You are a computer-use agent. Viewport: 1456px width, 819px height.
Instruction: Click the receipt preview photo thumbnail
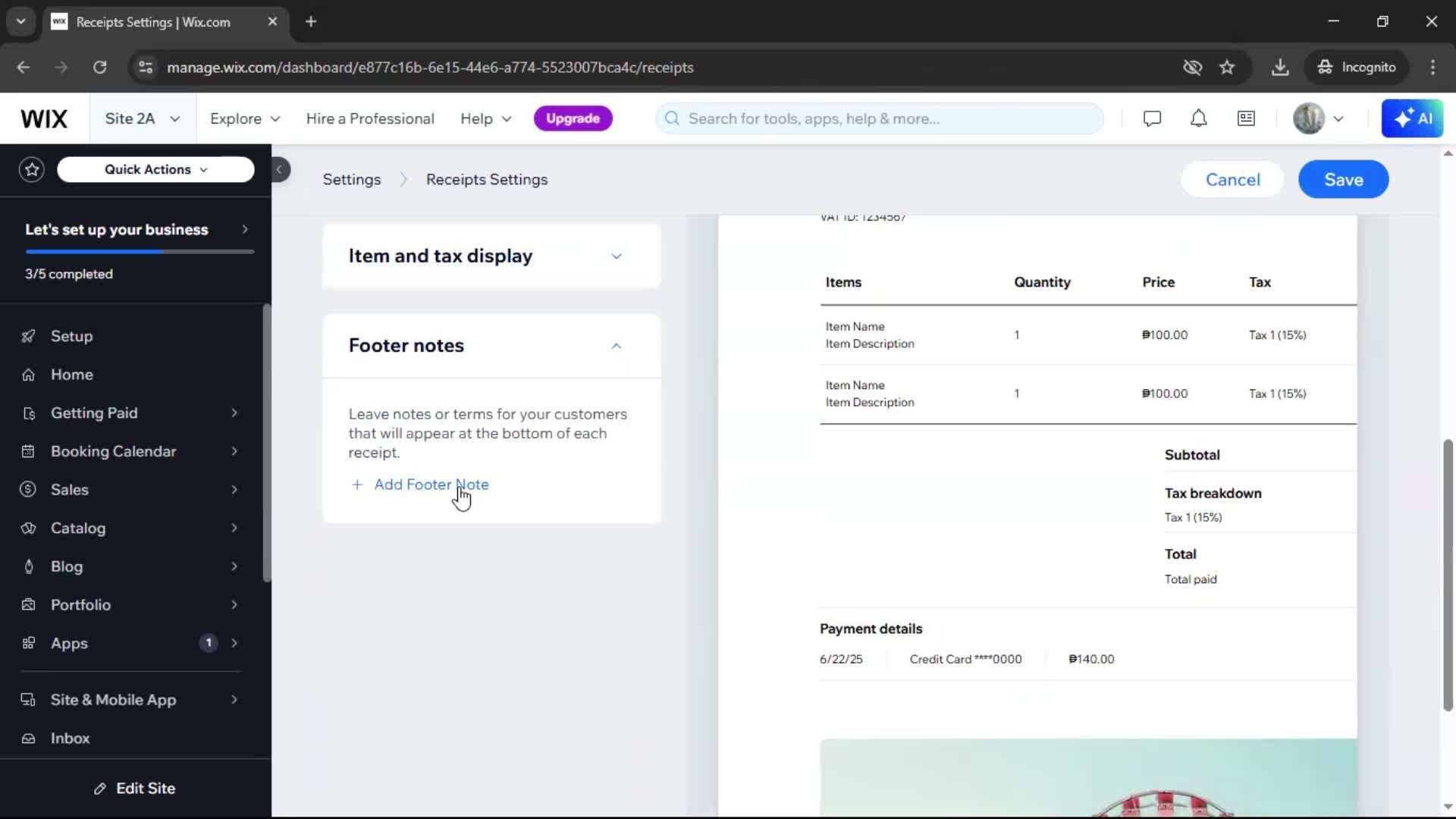pos(1088,778)
